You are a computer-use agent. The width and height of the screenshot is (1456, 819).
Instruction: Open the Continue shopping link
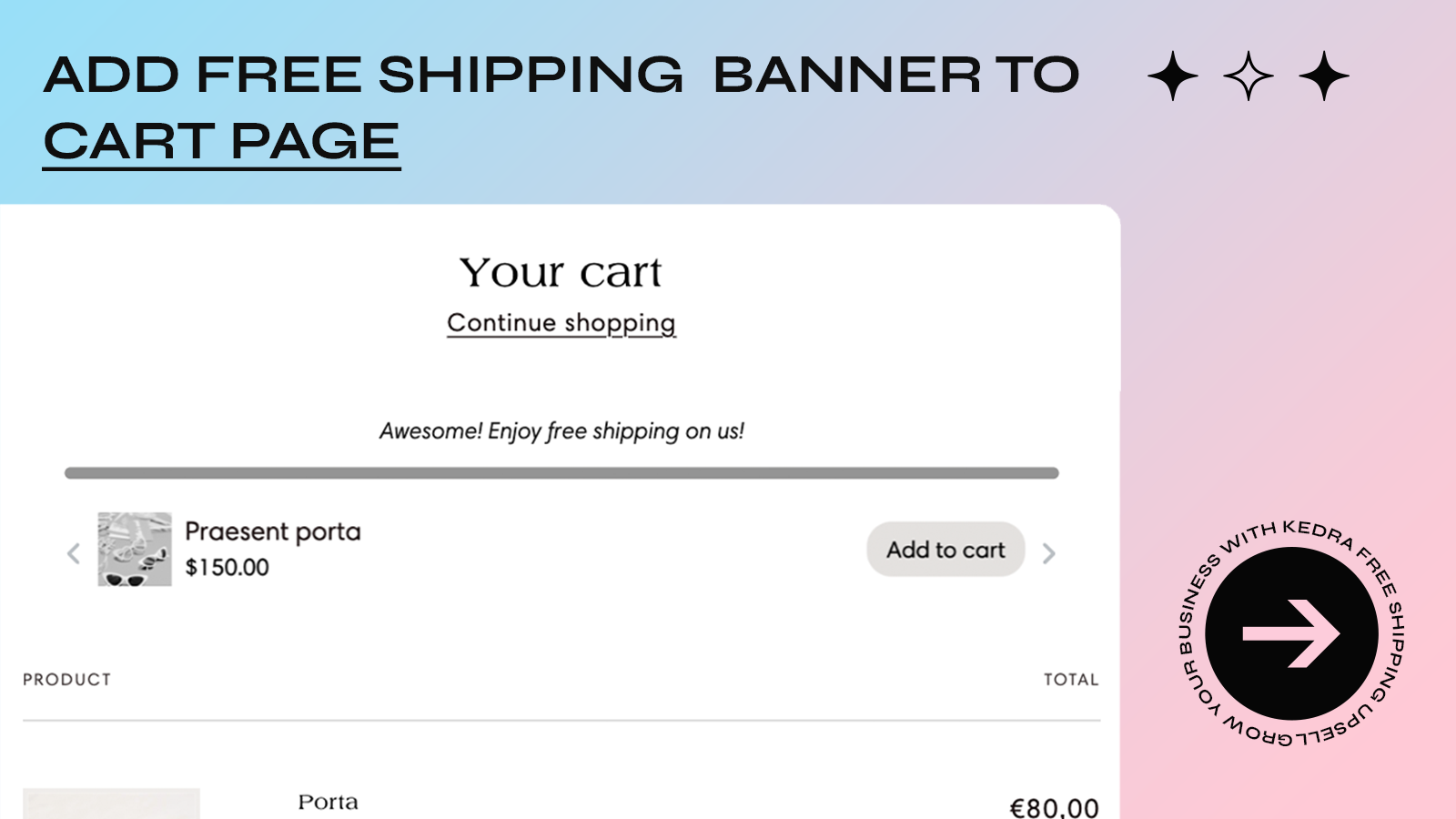coord(561,323)
